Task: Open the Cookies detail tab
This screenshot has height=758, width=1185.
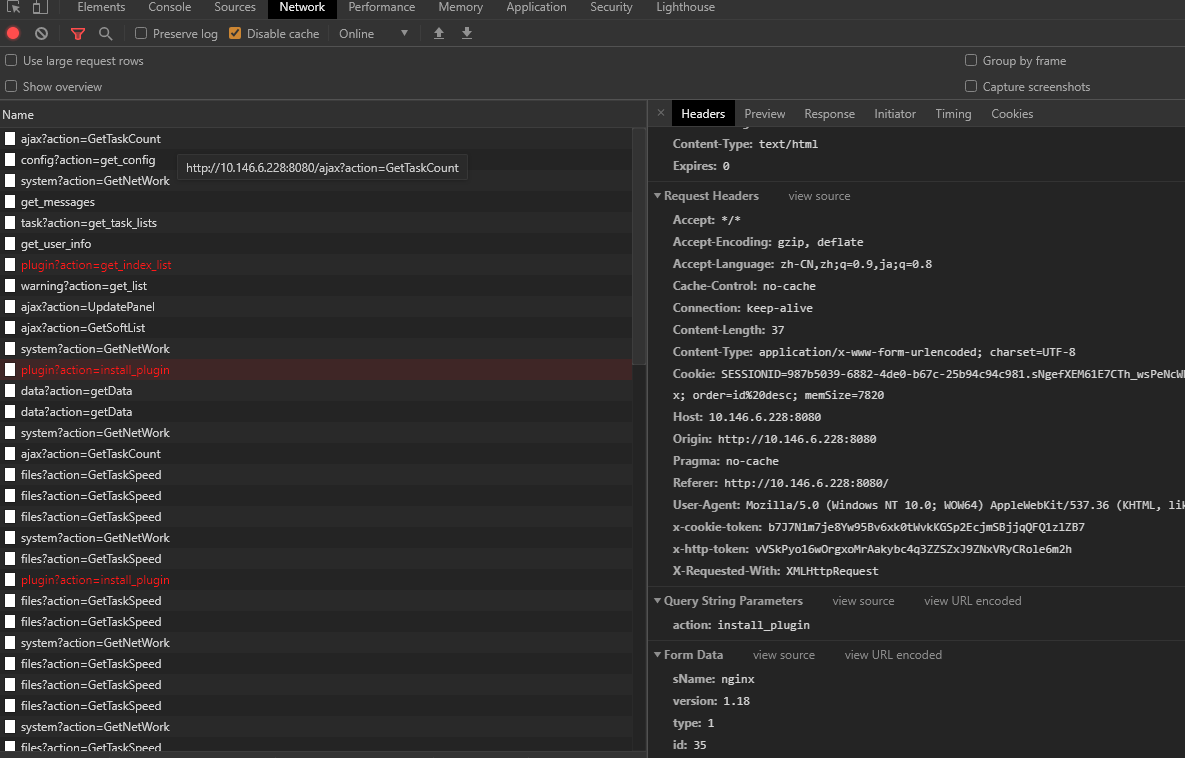Action: (1012, 113)
